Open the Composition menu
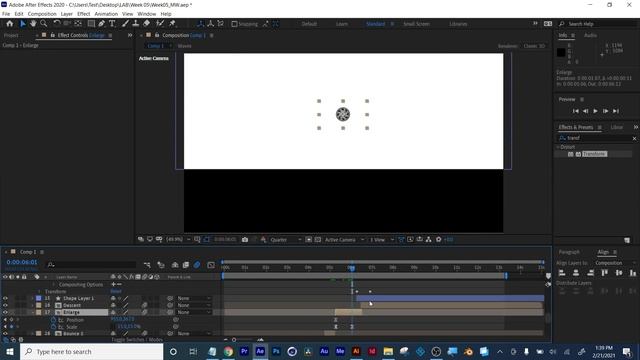 [x=42, y=14]
